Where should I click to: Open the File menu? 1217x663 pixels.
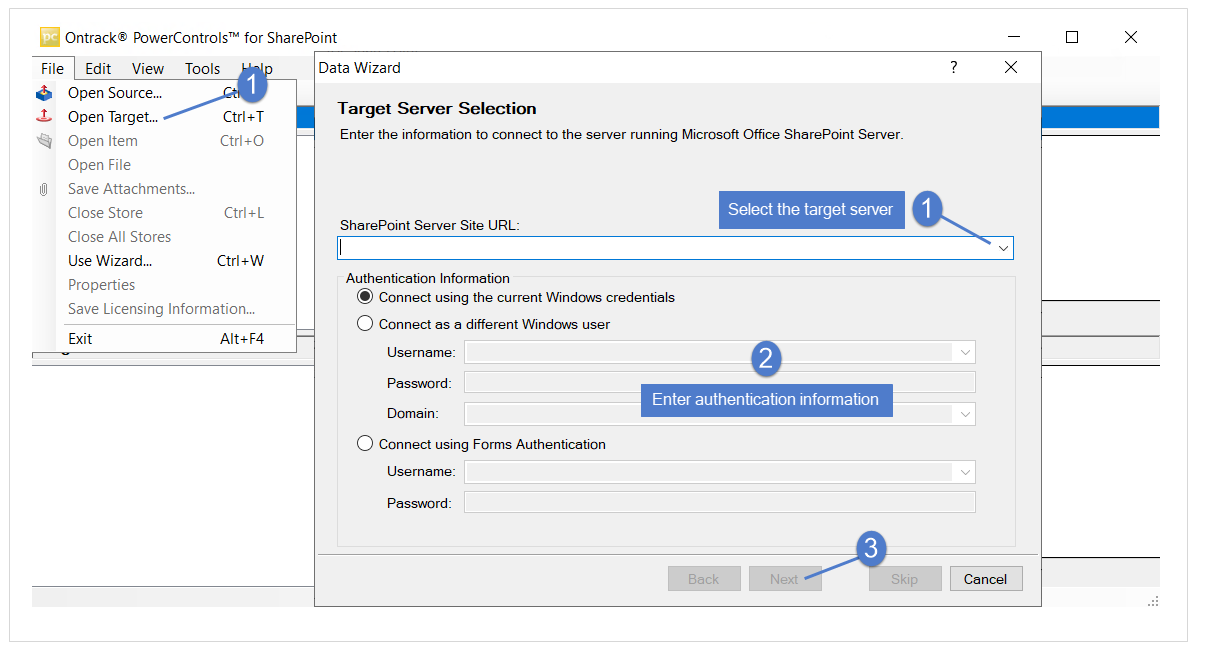click(x=52, y=69)
